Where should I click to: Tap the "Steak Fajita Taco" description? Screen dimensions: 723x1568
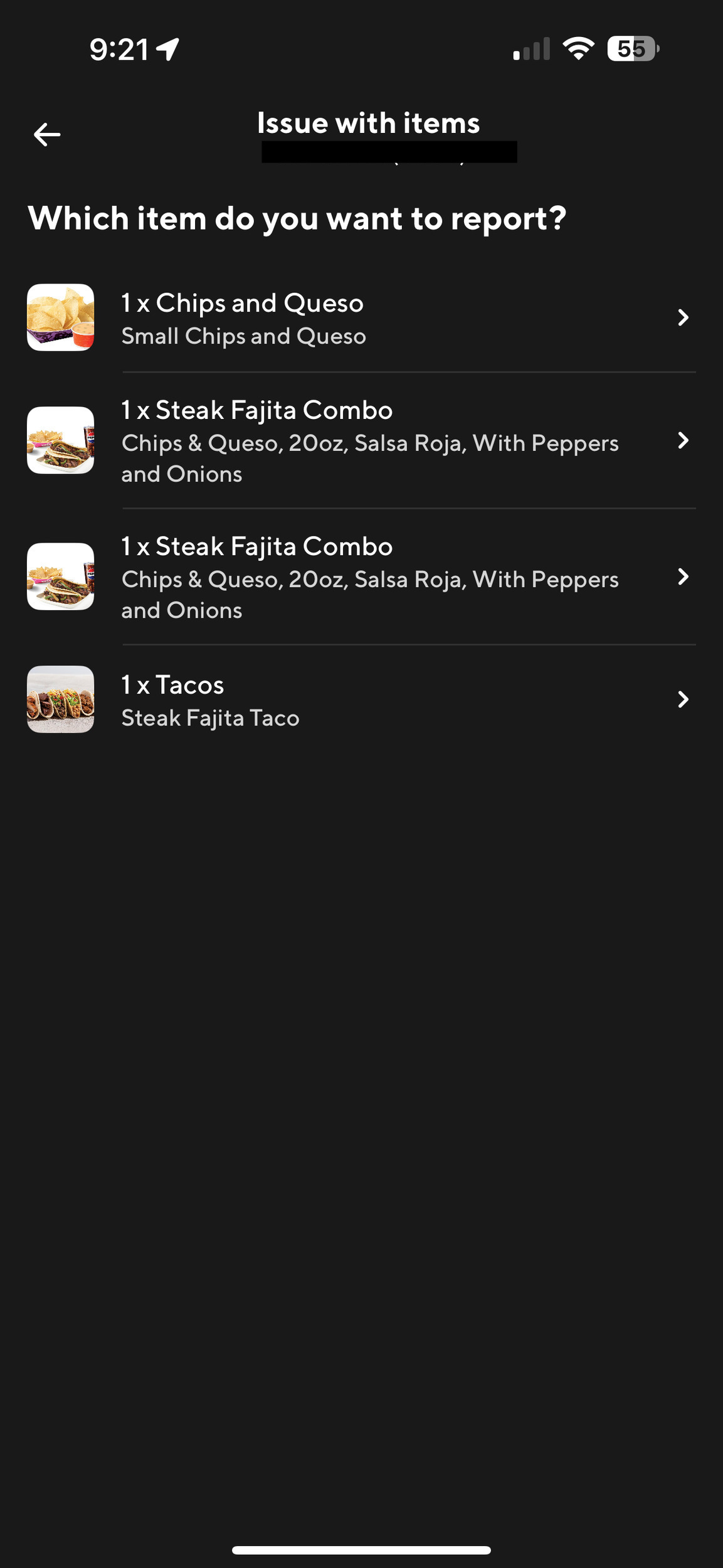click(210, 718)
